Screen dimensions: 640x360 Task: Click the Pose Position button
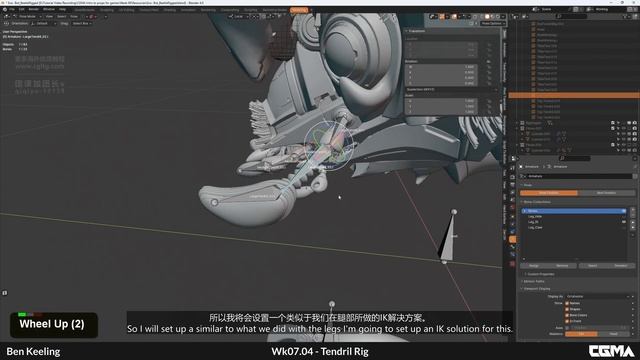[549, 193]
